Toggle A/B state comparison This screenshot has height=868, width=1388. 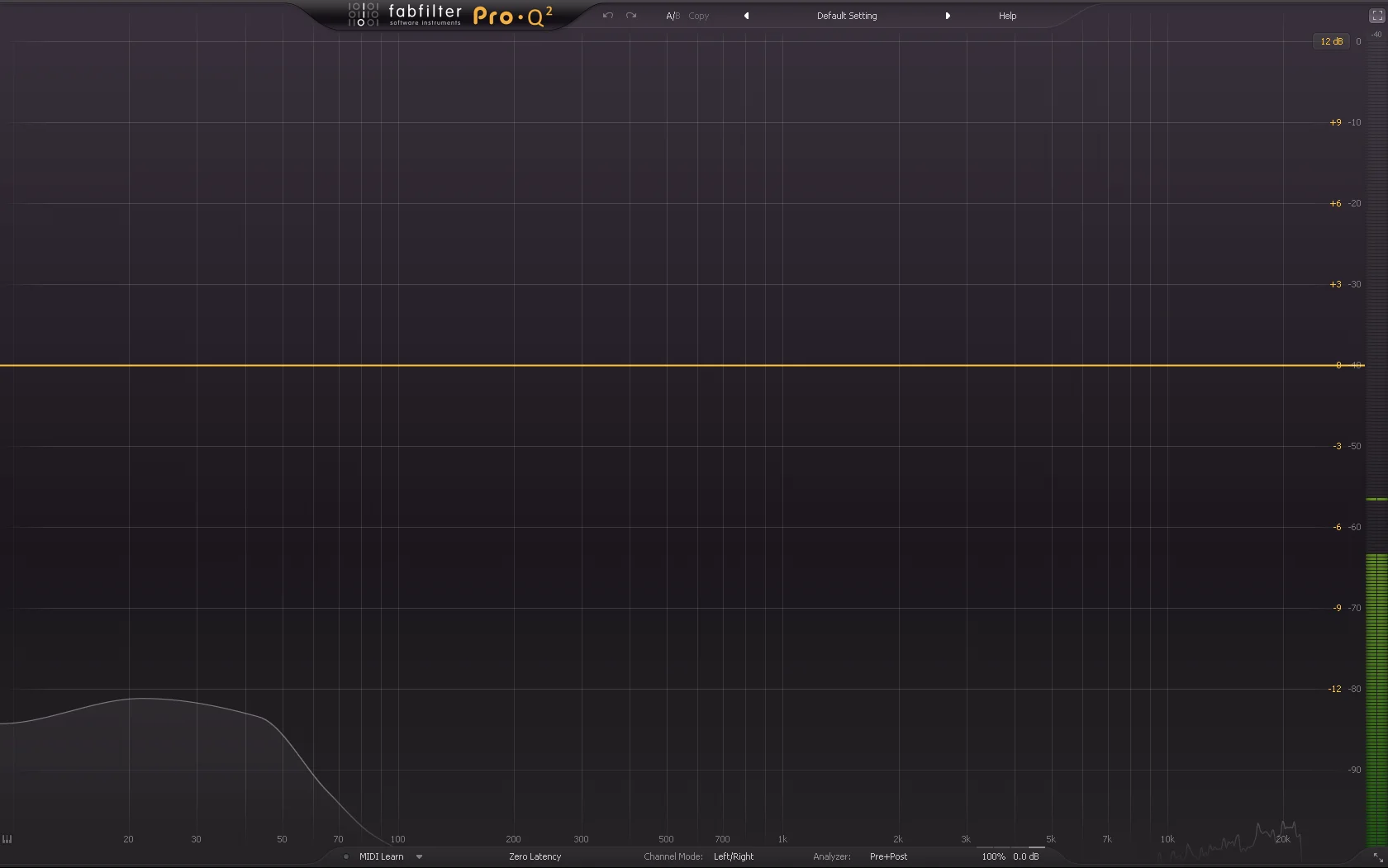(673, 16)
